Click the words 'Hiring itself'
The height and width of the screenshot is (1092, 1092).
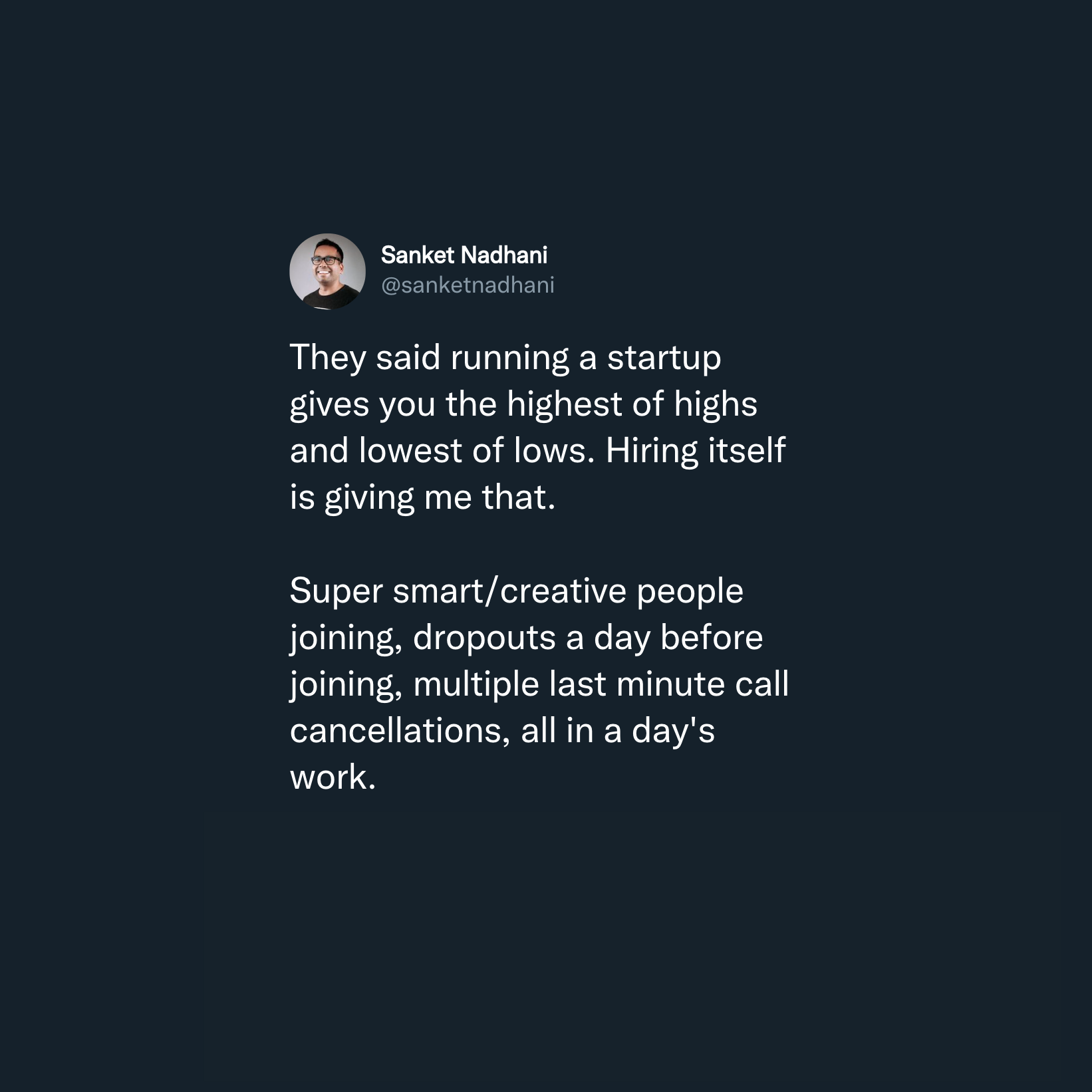point(696,451)
